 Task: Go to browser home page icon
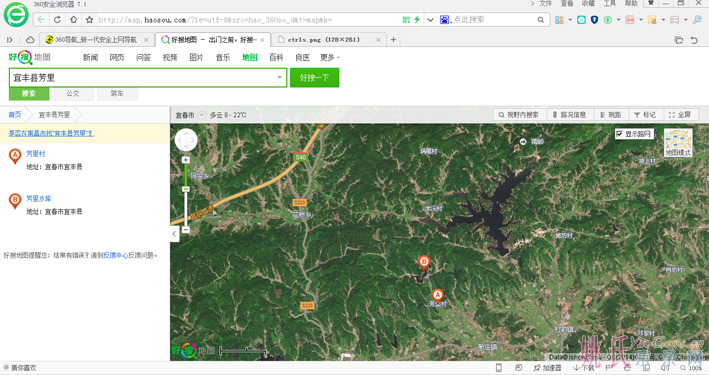pyautogui.click(x=73, y=20)
